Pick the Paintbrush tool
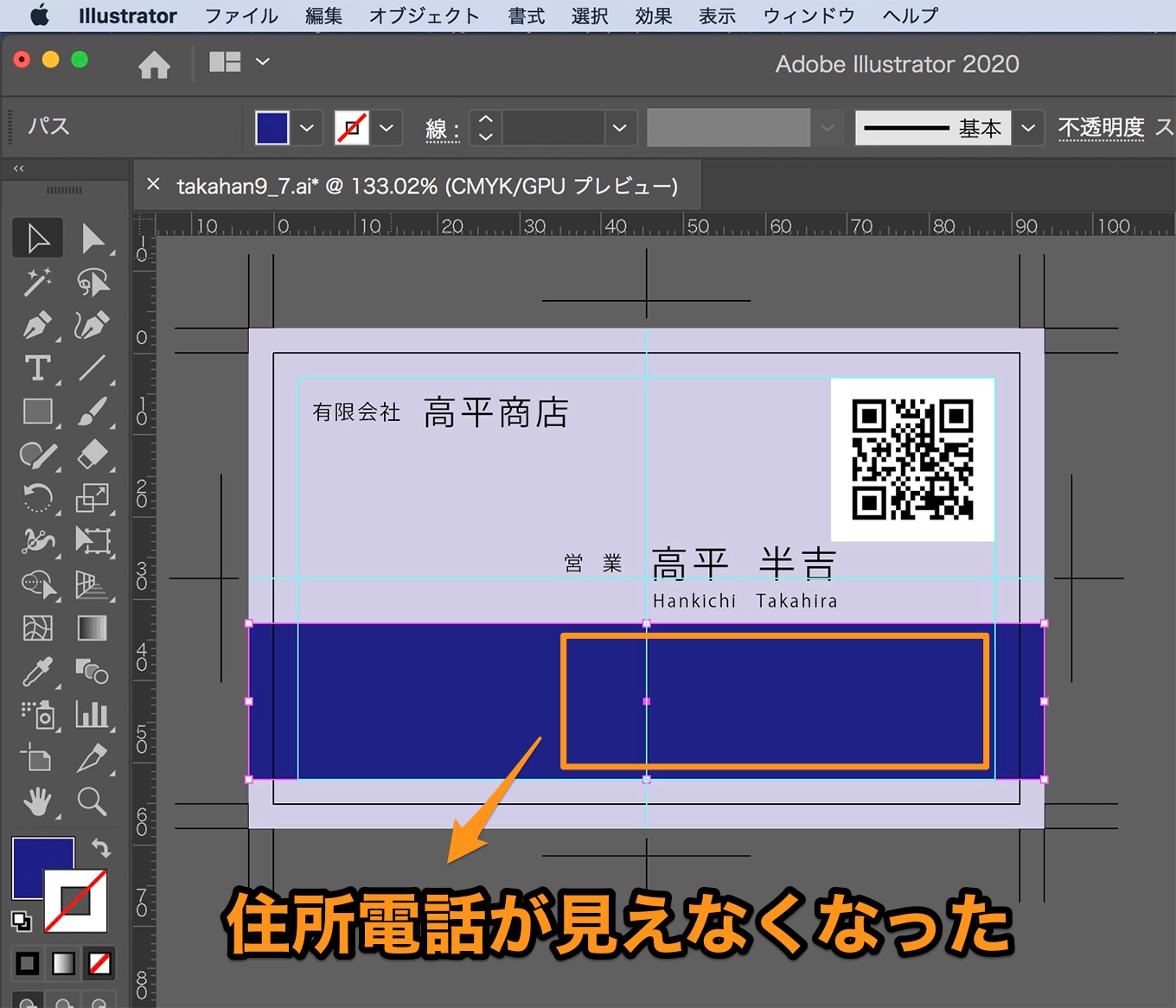Image resolution: width=1176 pixels, height=1008 pixels. click(x=93, y=411)
